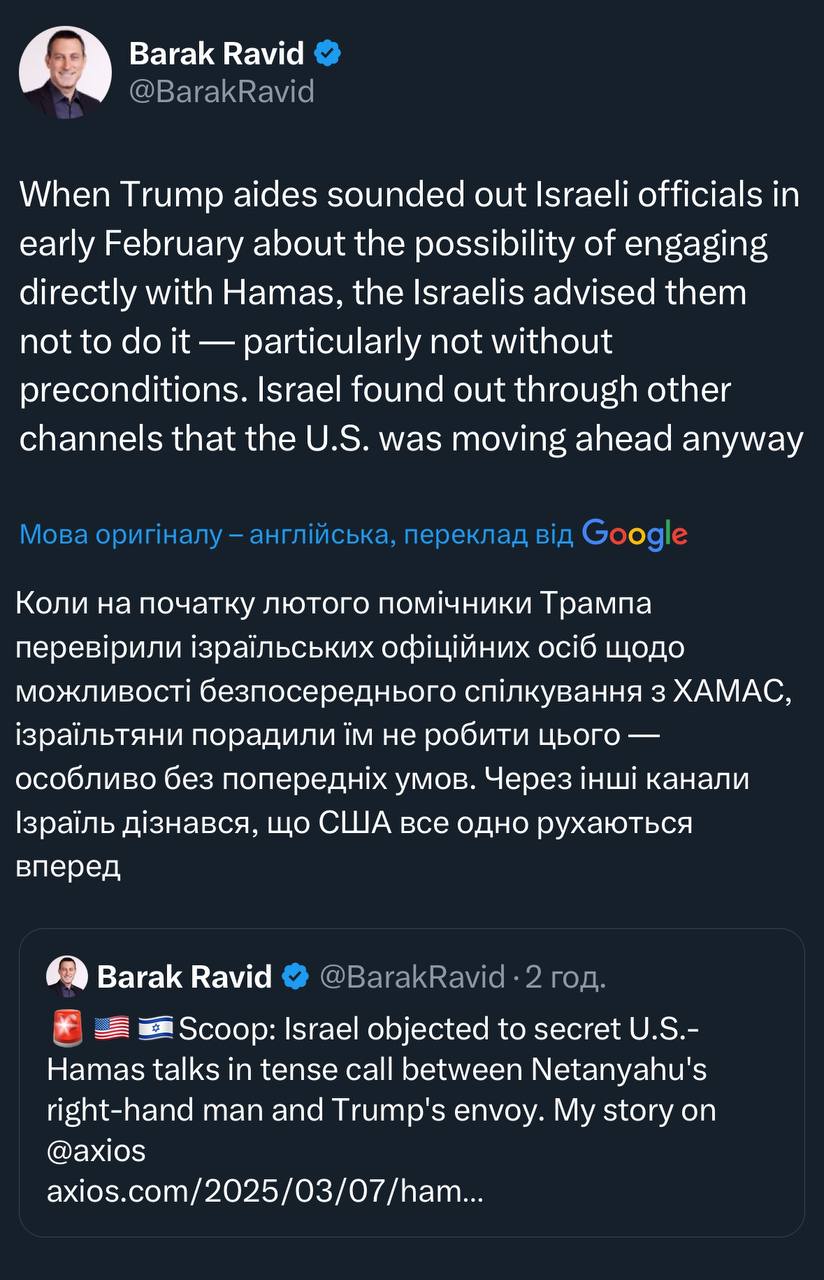This screenshot has height=1280, width=824.
Task: Click the red siren emoji
Action: 66,1028
